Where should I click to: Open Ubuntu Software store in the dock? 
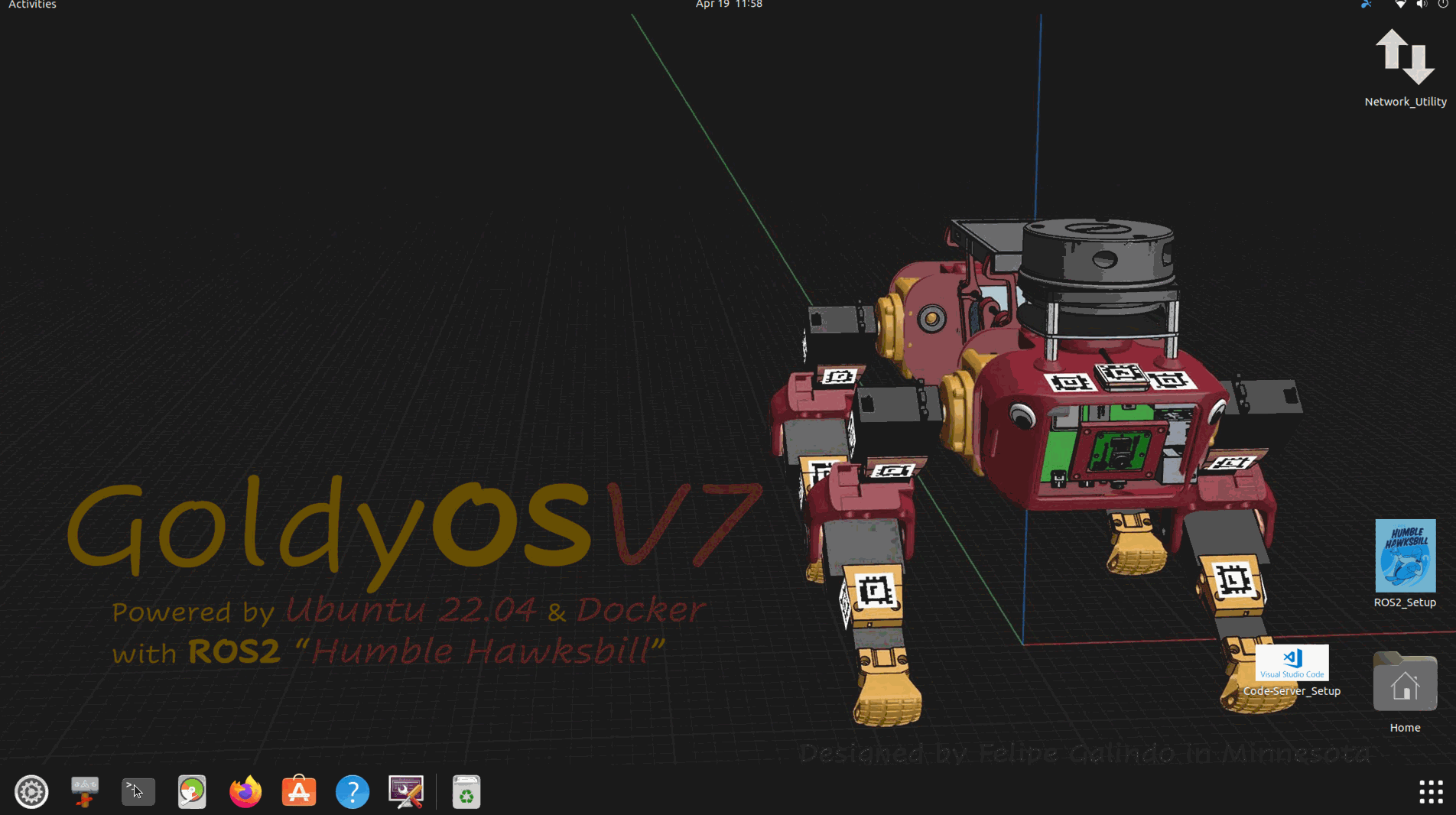point(299,791)
